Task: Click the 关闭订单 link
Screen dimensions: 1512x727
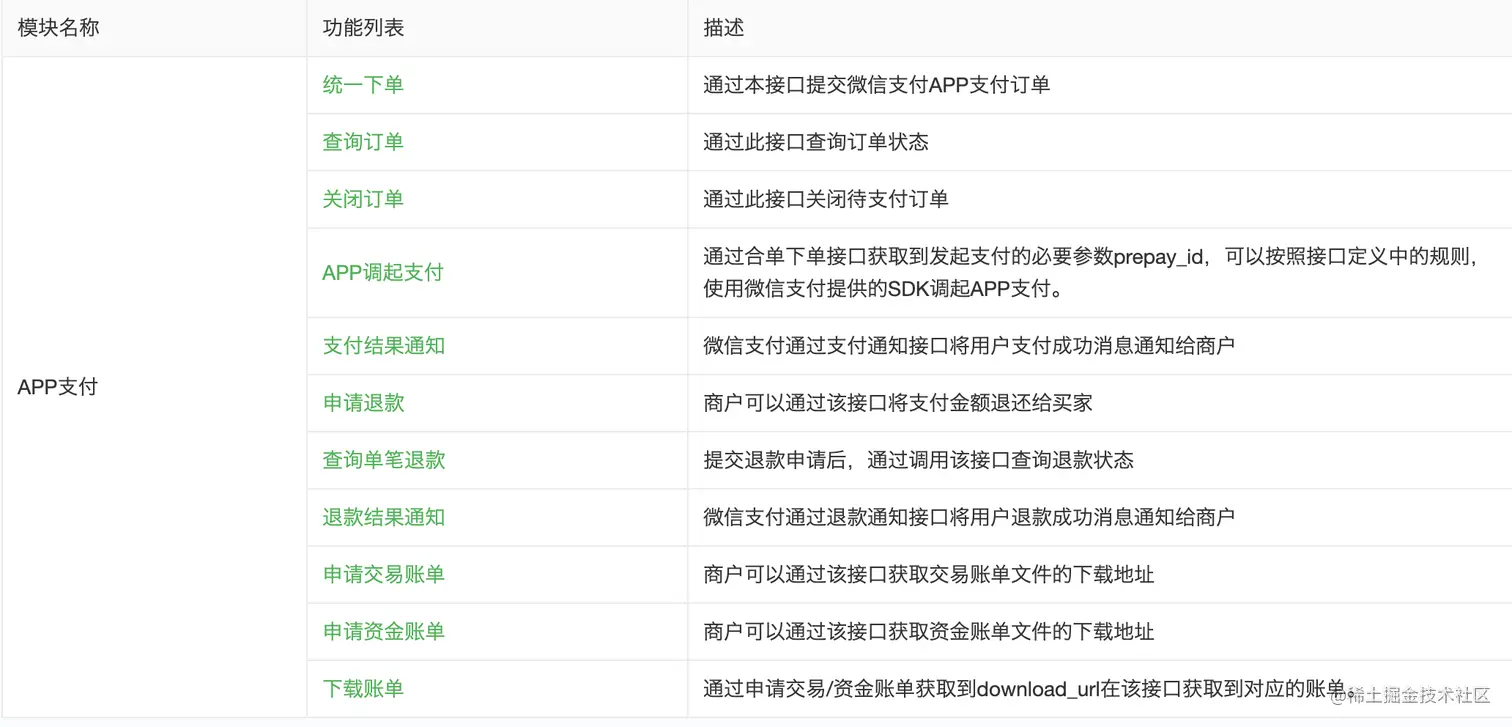Action: pos(363,199)
